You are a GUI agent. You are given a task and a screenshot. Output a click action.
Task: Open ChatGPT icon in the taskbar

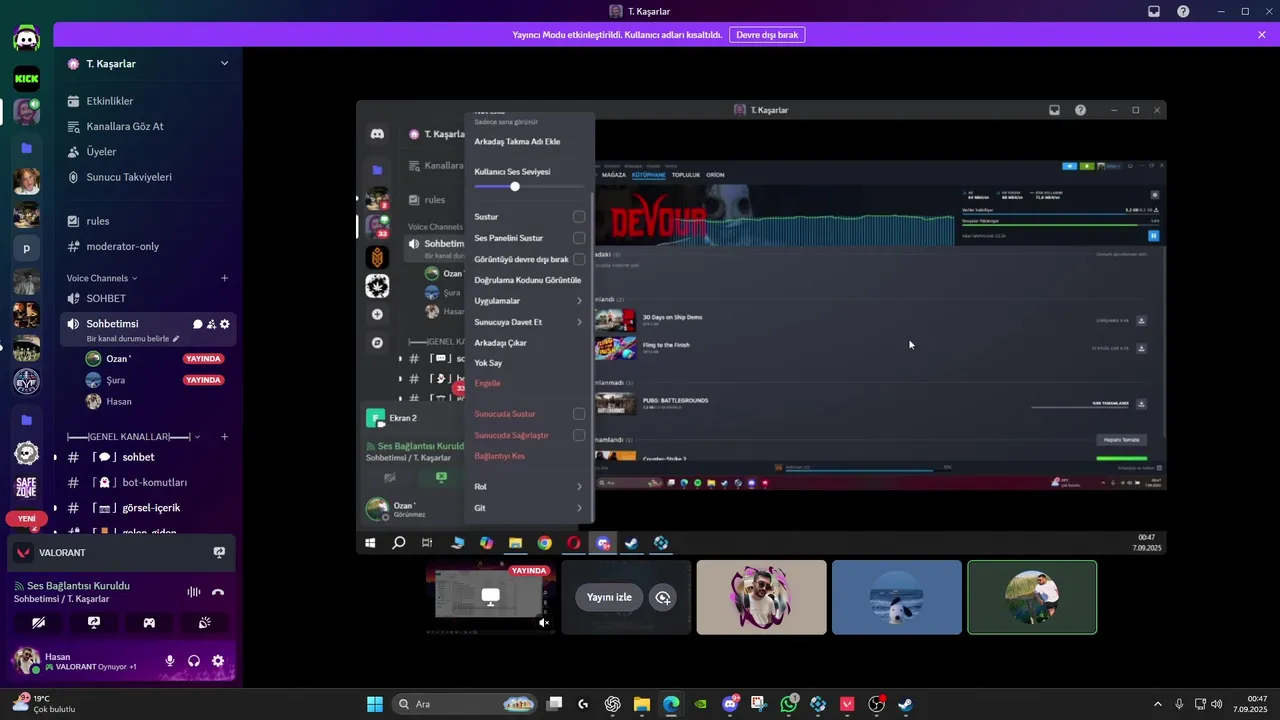(x=612, y=704)
